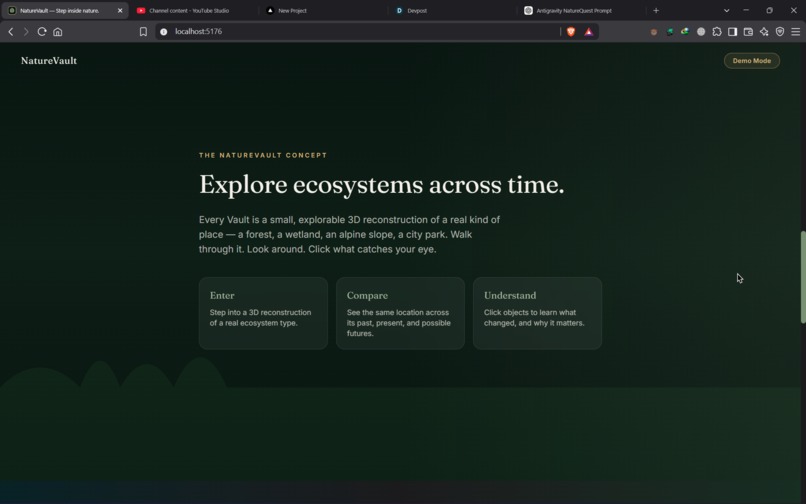This screenshot has width=806, height=504.
Task: Open the browser hamburger main menu
Action: (796, 32)
